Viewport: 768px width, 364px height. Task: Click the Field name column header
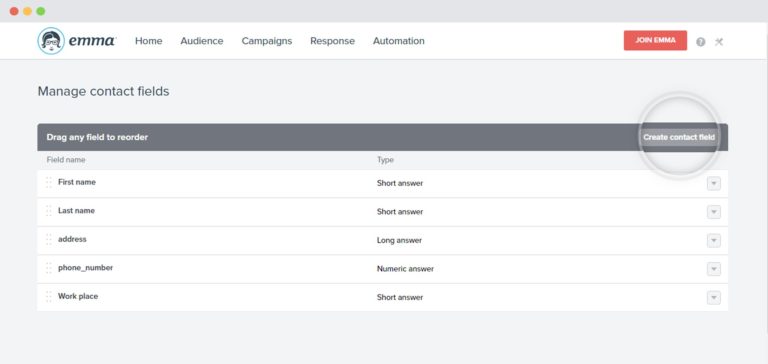66,160
